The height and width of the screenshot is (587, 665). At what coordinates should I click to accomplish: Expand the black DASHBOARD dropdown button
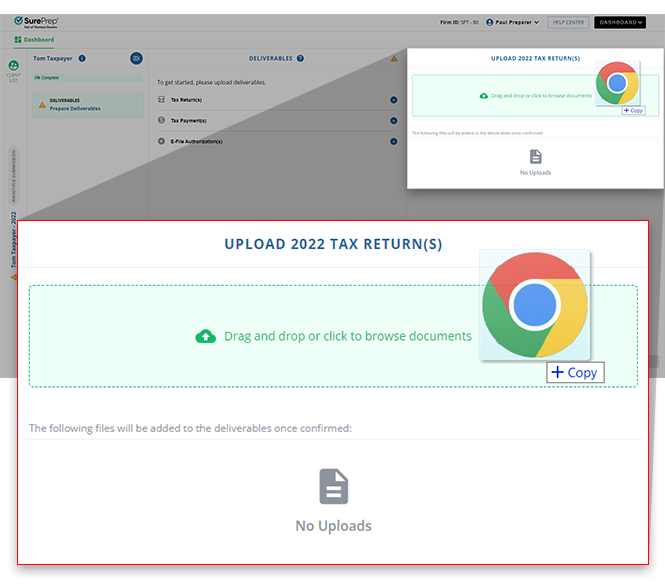[x=620, y=22]
